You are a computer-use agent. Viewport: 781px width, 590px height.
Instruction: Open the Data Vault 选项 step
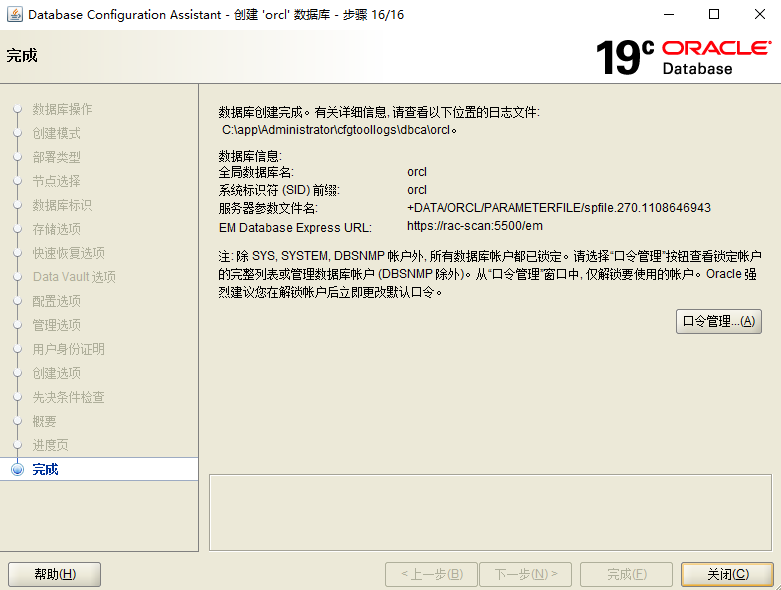tap(74, 277)
